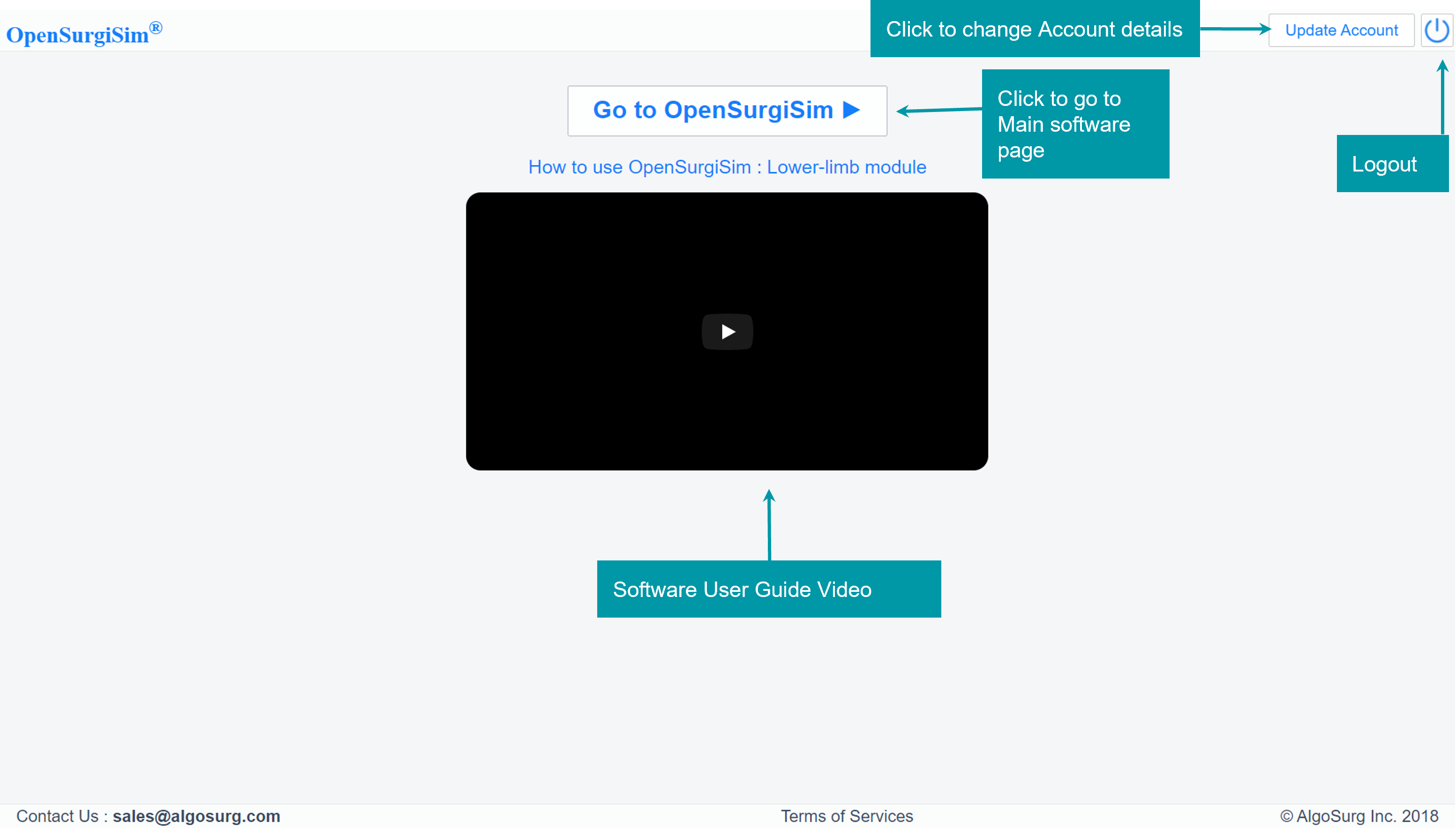Open How to use OpenSurgiSim link
1456x828 pixels.
pyautogui.click(x=727, y=167)
